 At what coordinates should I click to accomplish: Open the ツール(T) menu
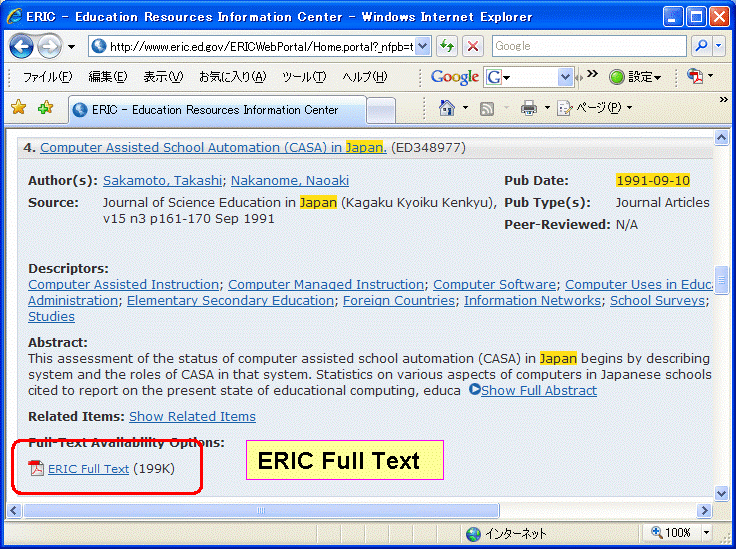[x=304, y=76]
